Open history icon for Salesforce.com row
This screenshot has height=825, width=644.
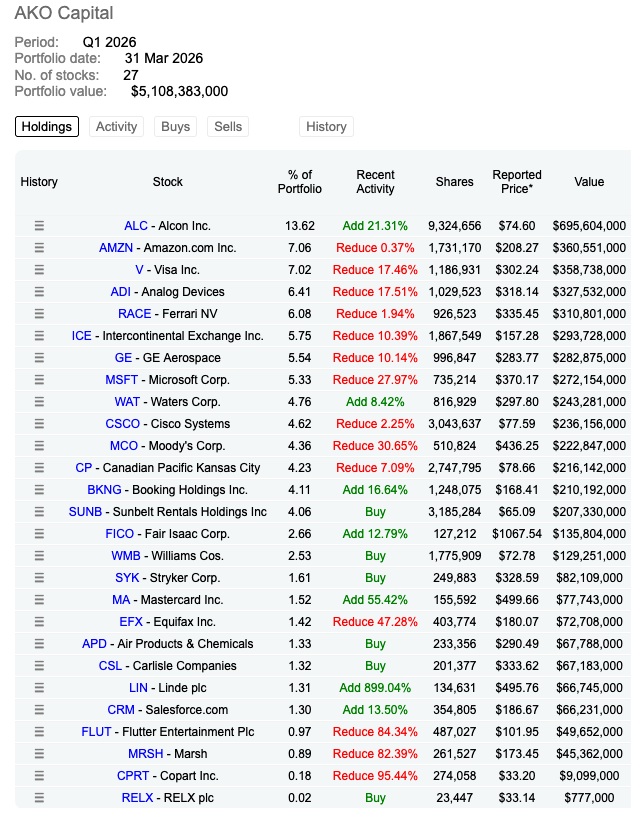point(39,710)
